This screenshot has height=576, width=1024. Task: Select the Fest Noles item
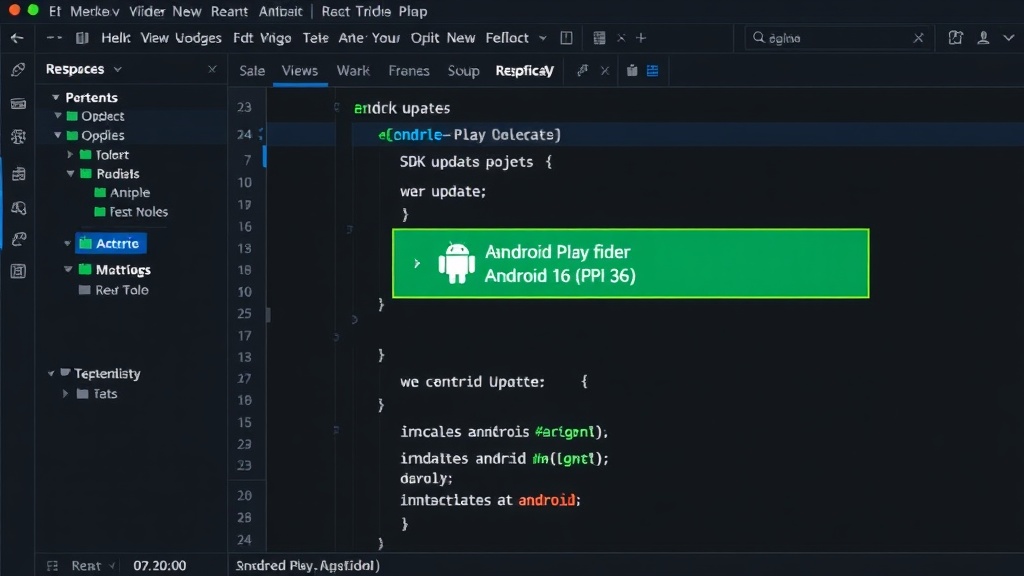(138, 212)
